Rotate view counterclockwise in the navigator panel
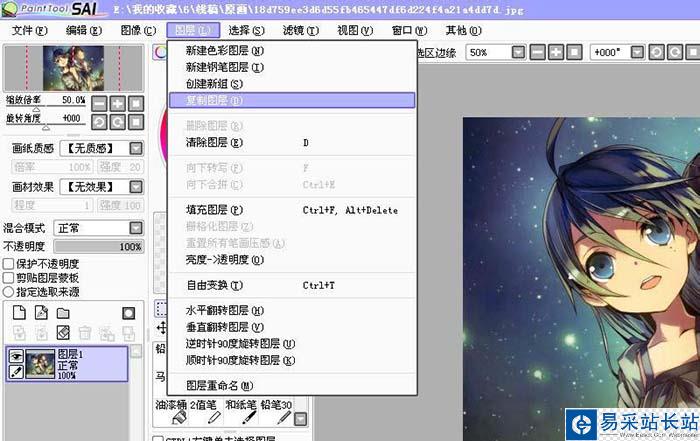This screenshot has height=441, width=700. pos(99,122)
